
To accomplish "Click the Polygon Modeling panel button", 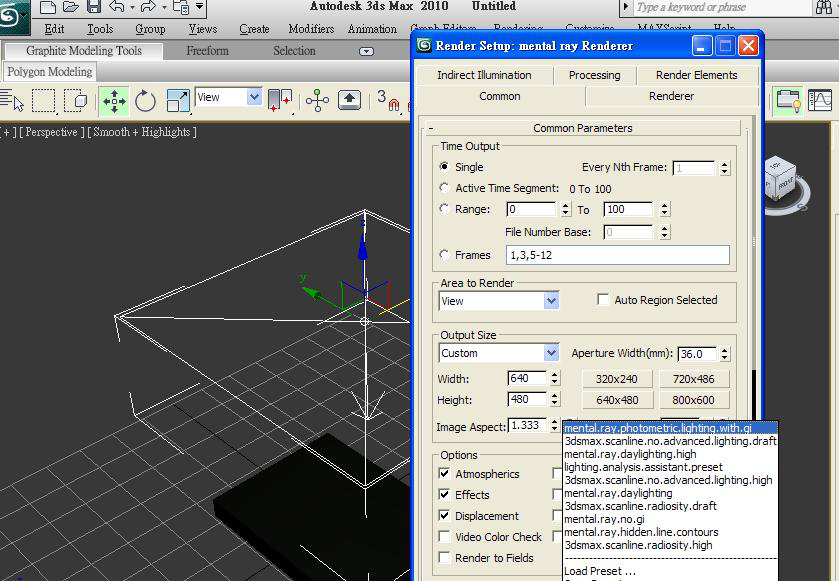I will click(50, 72).
